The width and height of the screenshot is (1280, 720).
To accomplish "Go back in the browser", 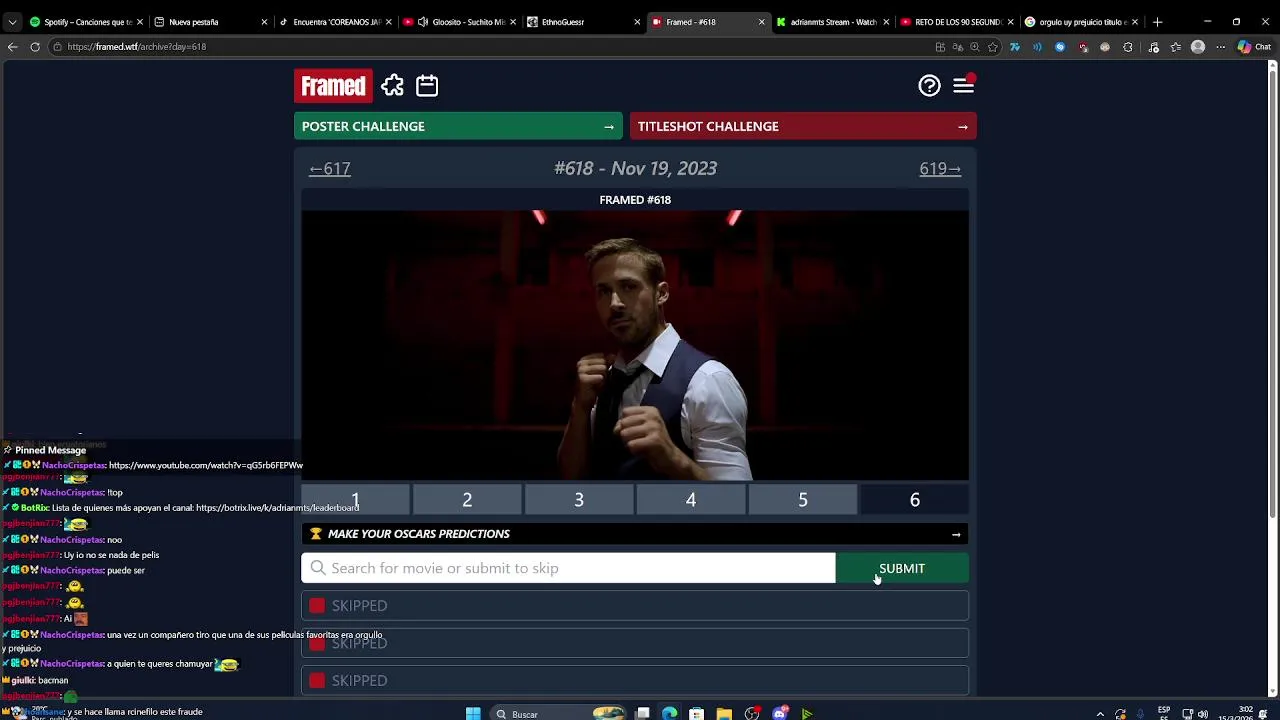I will pos(12,47).
